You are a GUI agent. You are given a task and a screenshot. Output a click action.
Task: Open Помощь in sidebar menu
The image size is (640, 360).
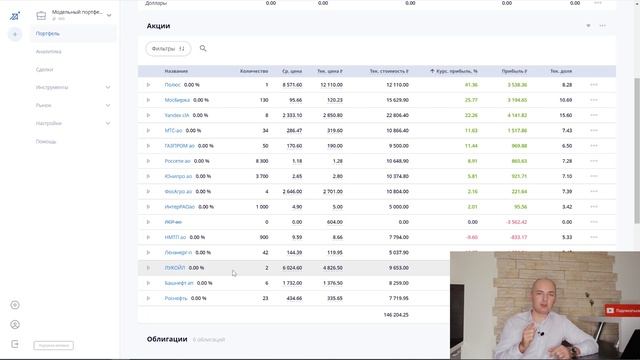coord(46,141)
